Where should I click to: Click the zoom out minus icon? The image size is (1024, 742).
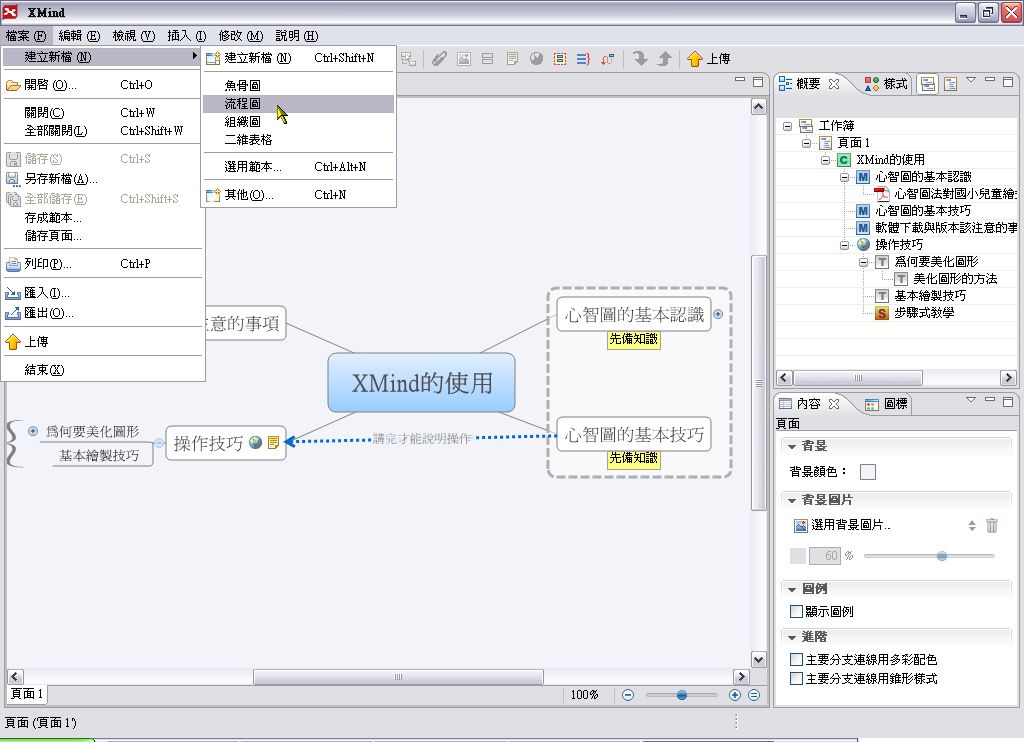coord(628,695)
